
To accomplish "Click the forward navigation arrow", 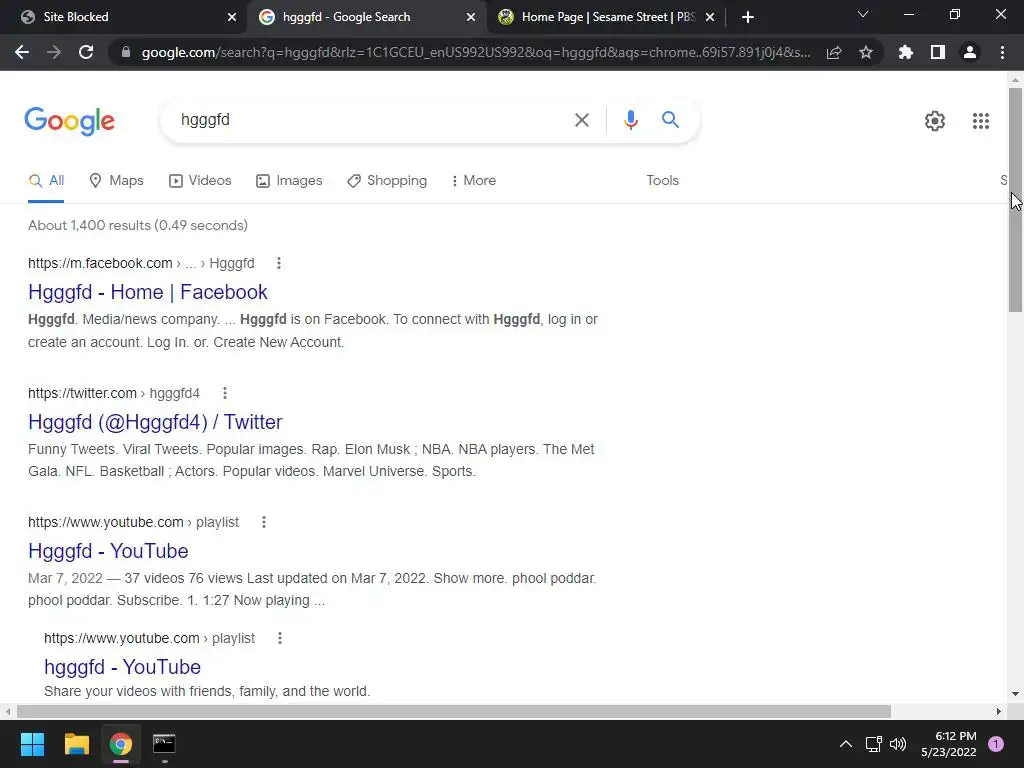I will pos(54,52).
